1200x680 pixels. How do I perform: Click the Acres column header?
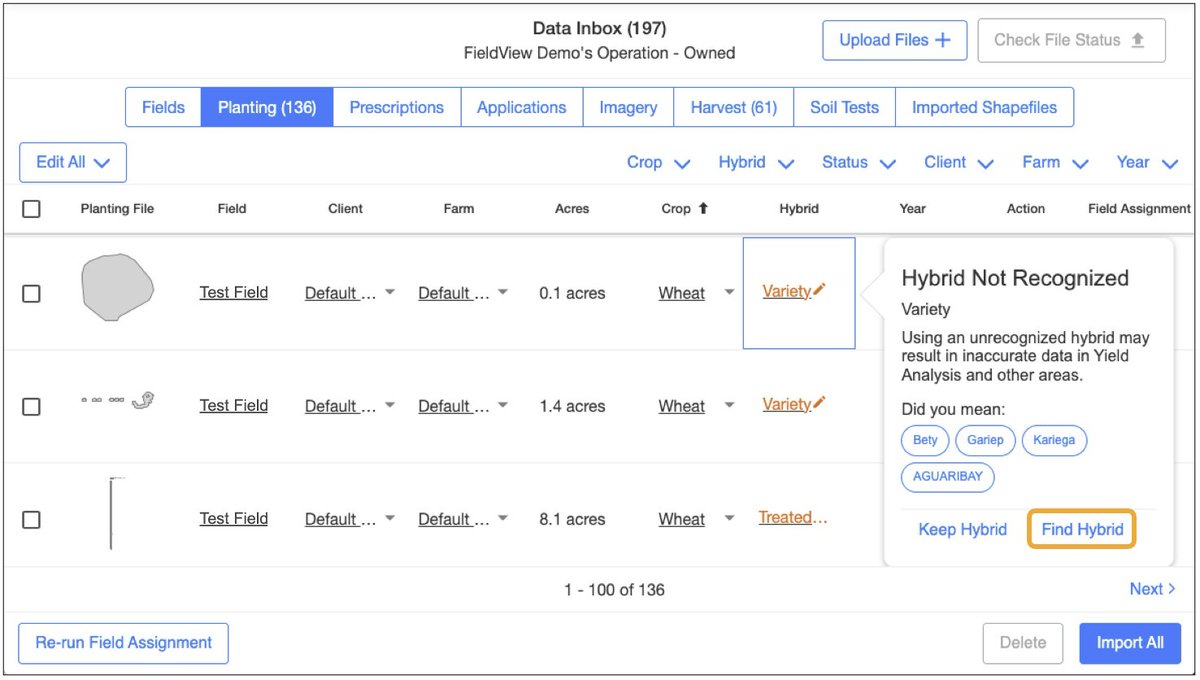coord(572,208)
